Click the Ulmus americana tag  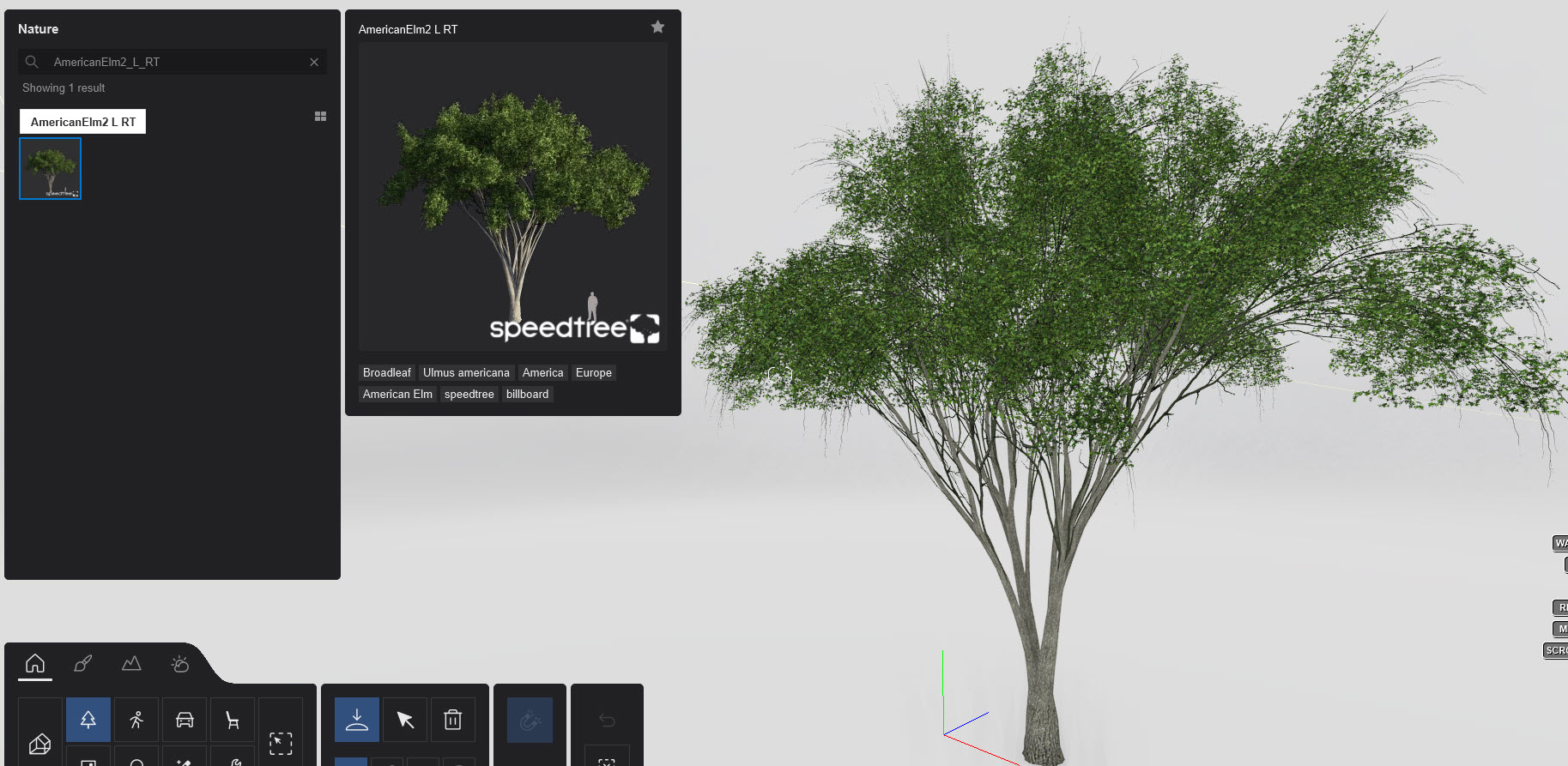coord(466,373)
